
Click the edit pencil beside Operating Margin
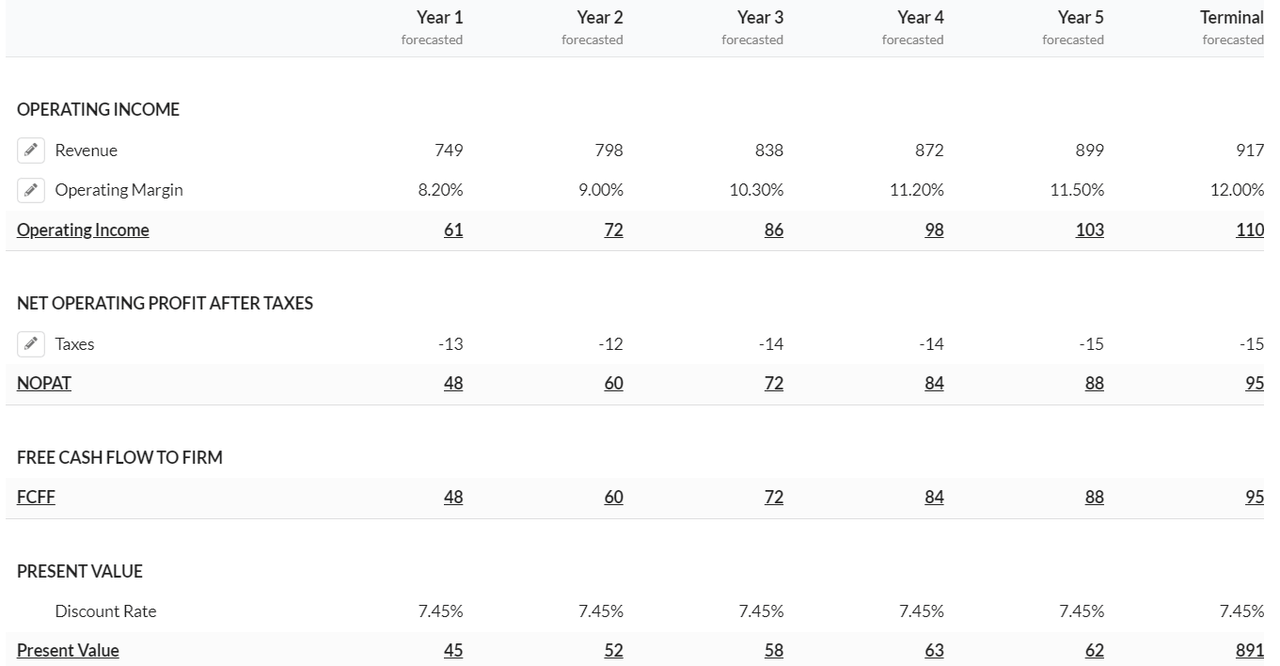(x=31, y=190)
